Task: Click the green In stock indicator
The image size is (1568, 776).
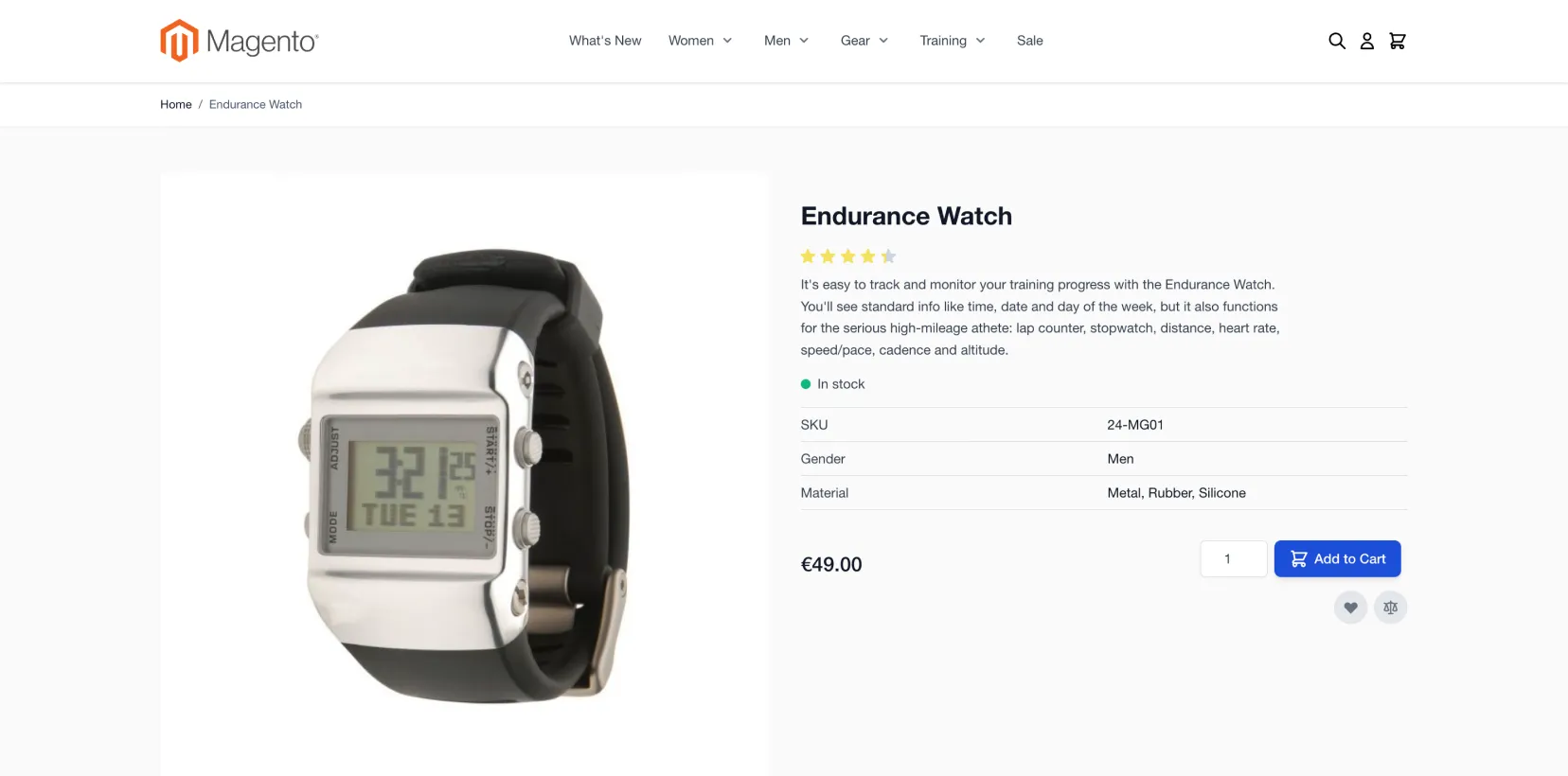Action: pyautogui.click(x=806, y=384)
